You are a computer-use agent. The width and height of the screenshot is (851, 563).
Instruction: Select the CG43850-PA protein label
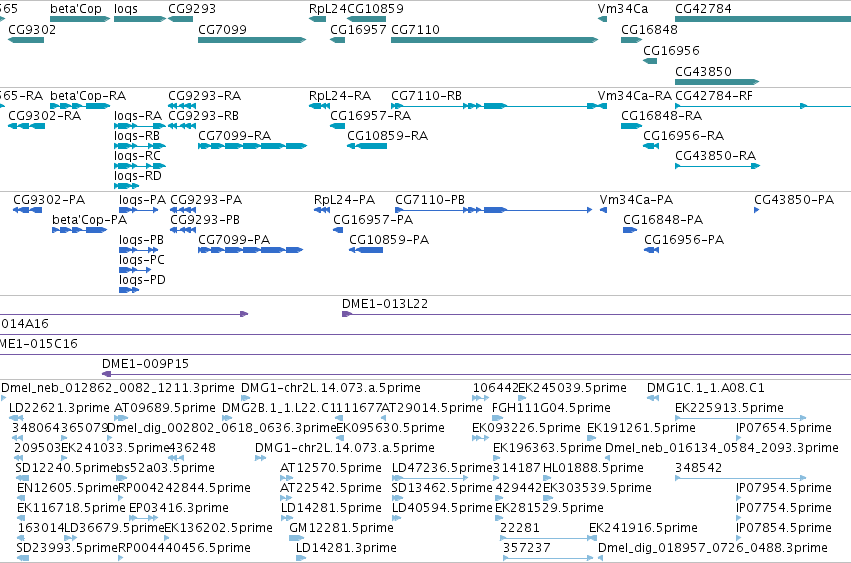[x=793, y=200]
